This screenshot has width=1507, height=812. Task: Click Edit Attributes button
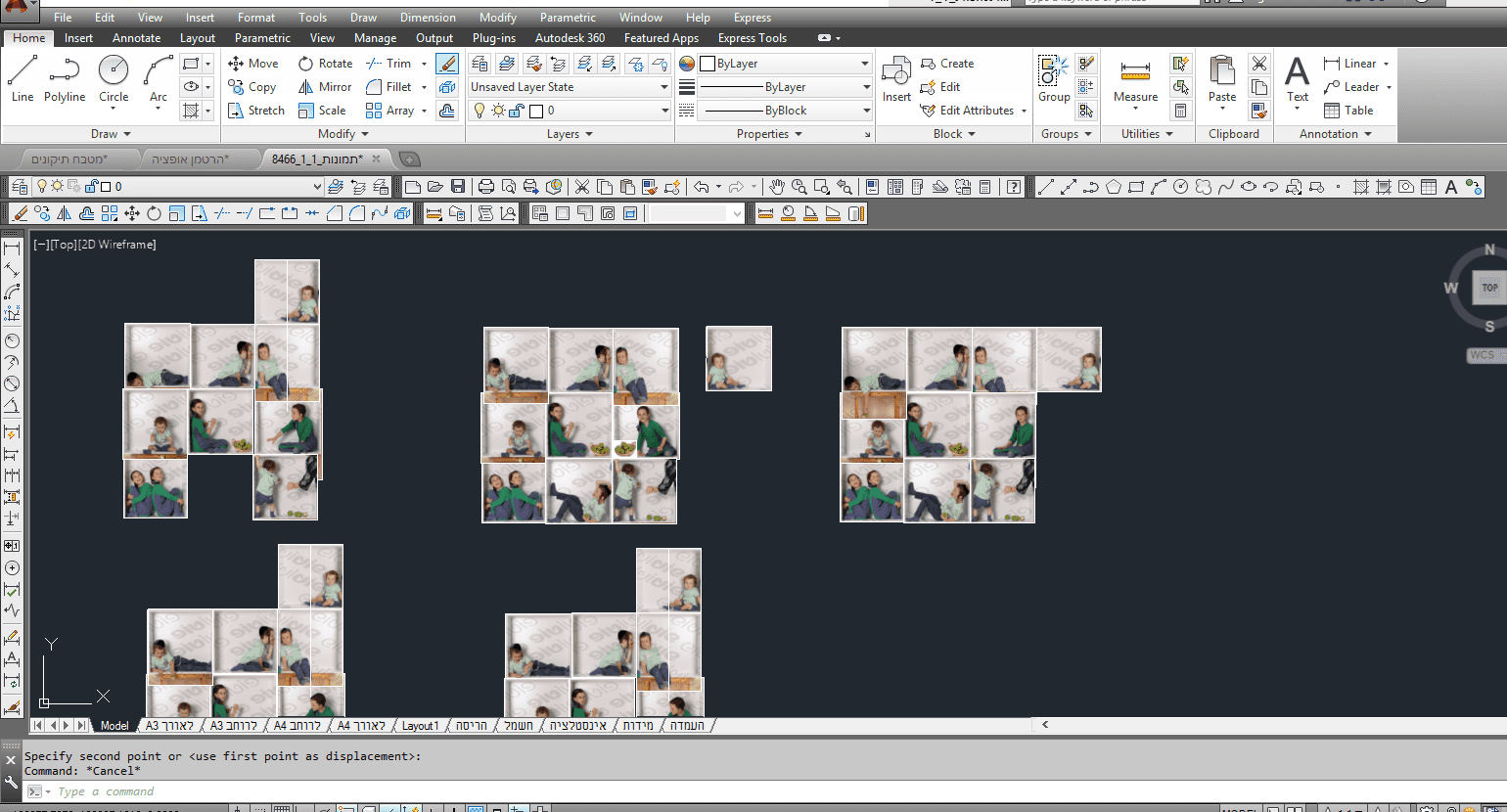click(967, 111)
